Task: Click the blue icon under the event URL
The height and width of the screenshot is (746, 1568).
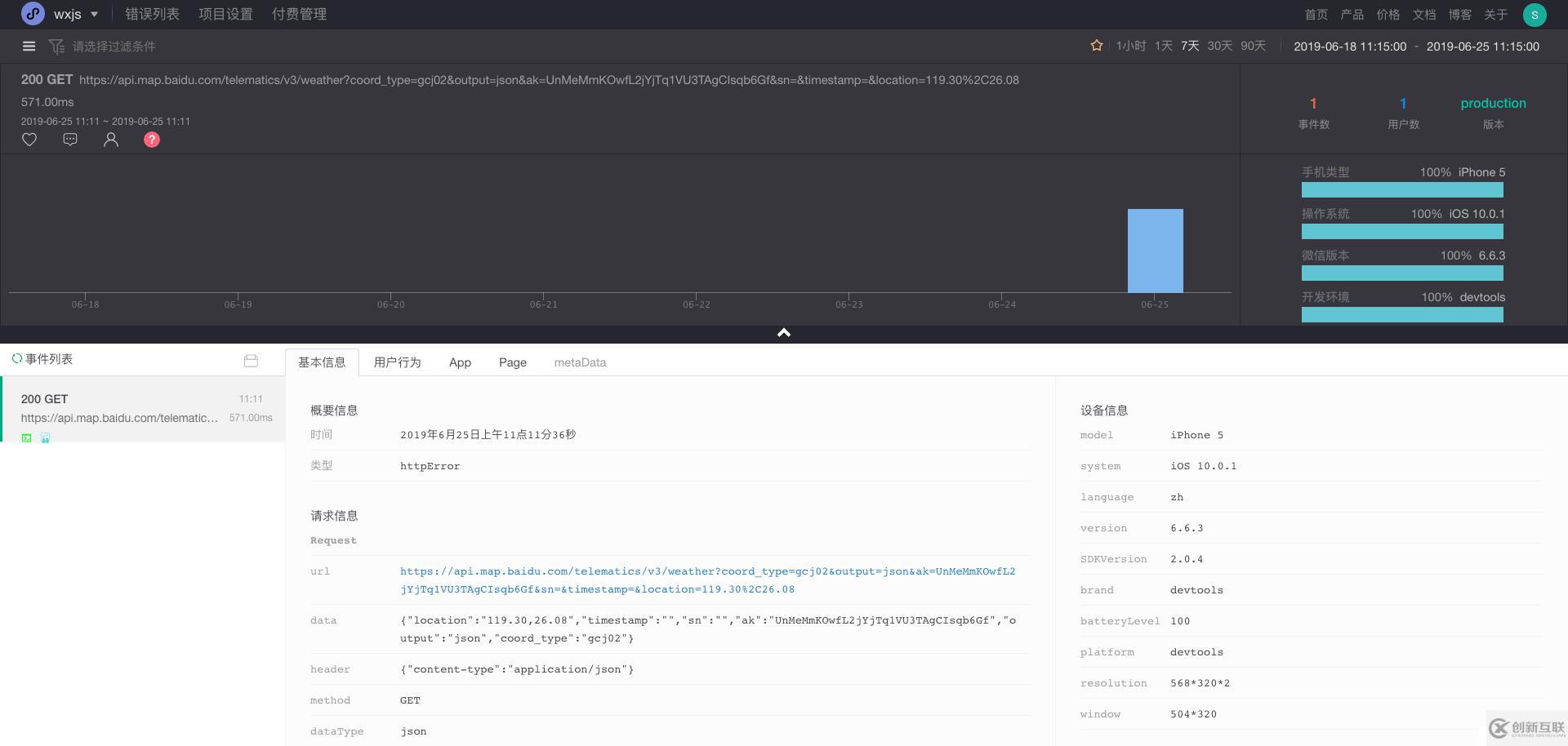Action: click(x=45, y=438)
